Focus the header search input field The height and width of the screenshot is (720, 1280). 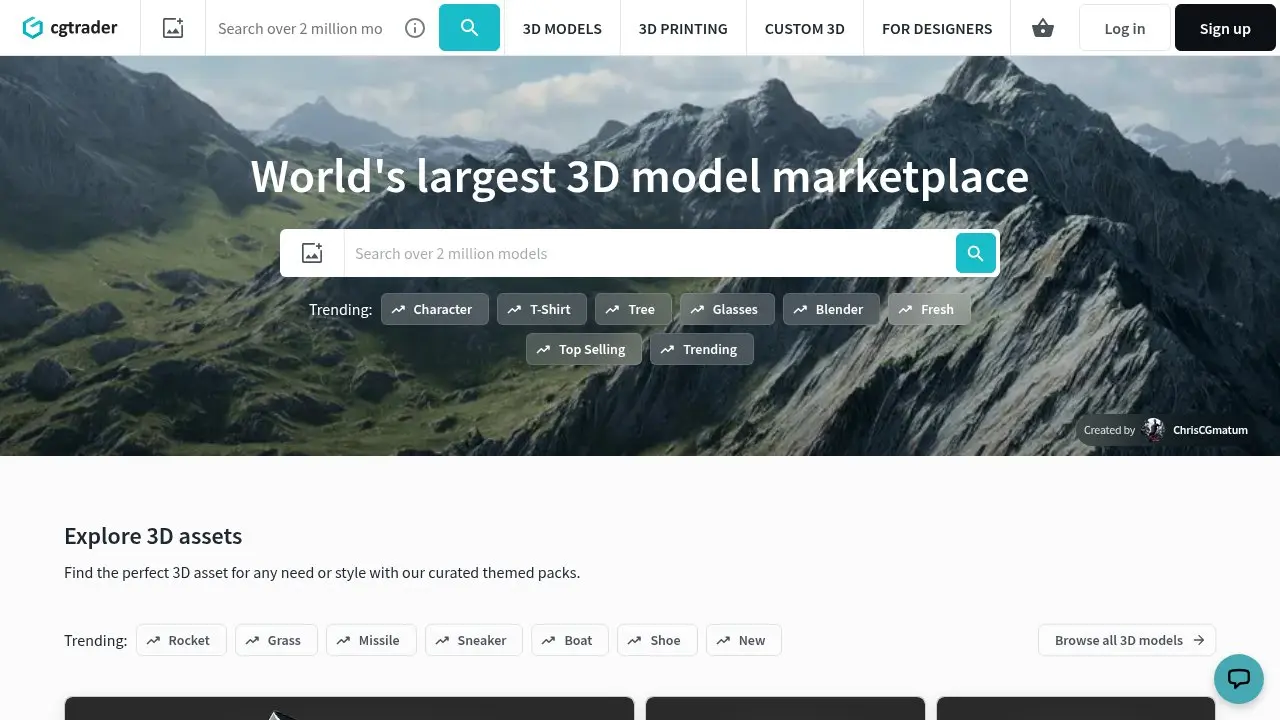click(x=300, y=28)
